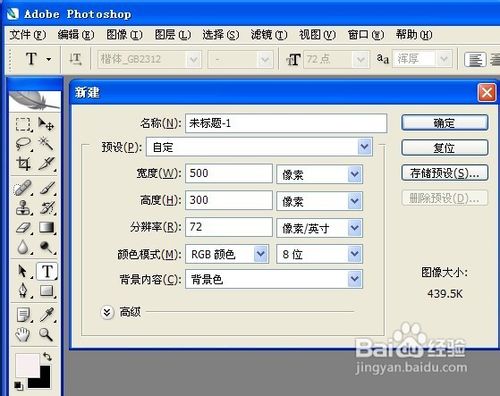Open the 窗口 menu
This screenshot has width=500, height=396.
coord(366,35)
